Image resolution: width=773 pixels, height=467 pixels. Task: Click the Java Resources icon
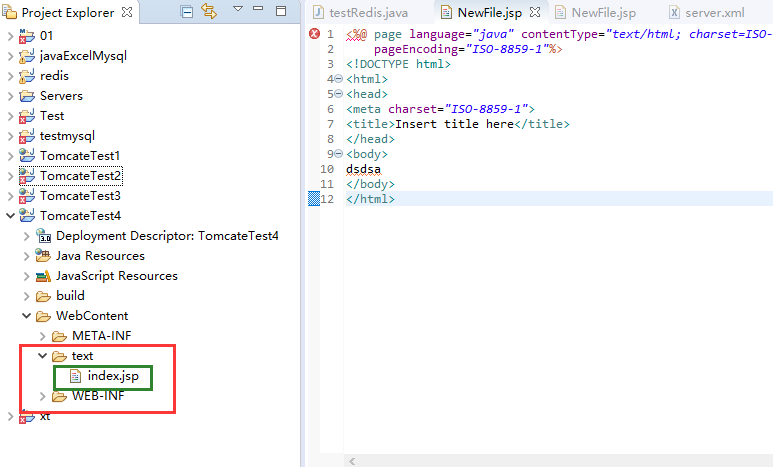click(x=43, y=255)
